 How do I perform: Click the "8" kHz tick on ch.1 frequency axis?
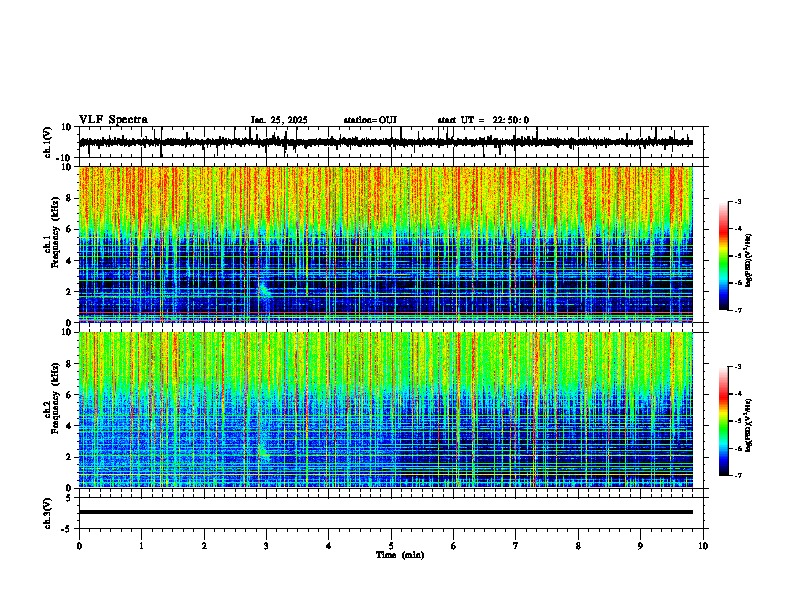[70, 198]
